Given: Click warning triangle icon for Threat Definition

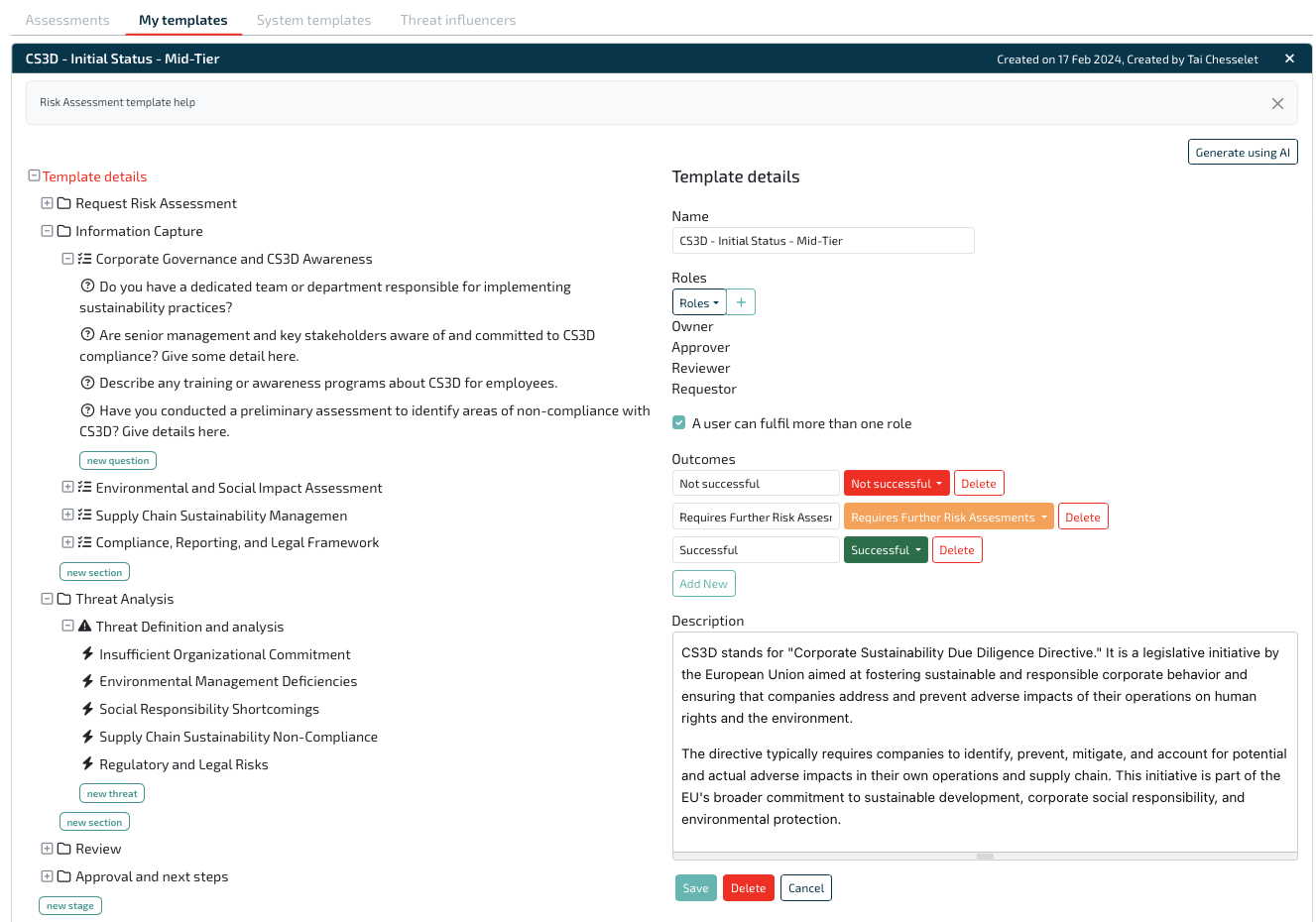Looking at the screenshot, I should (84, 626).
